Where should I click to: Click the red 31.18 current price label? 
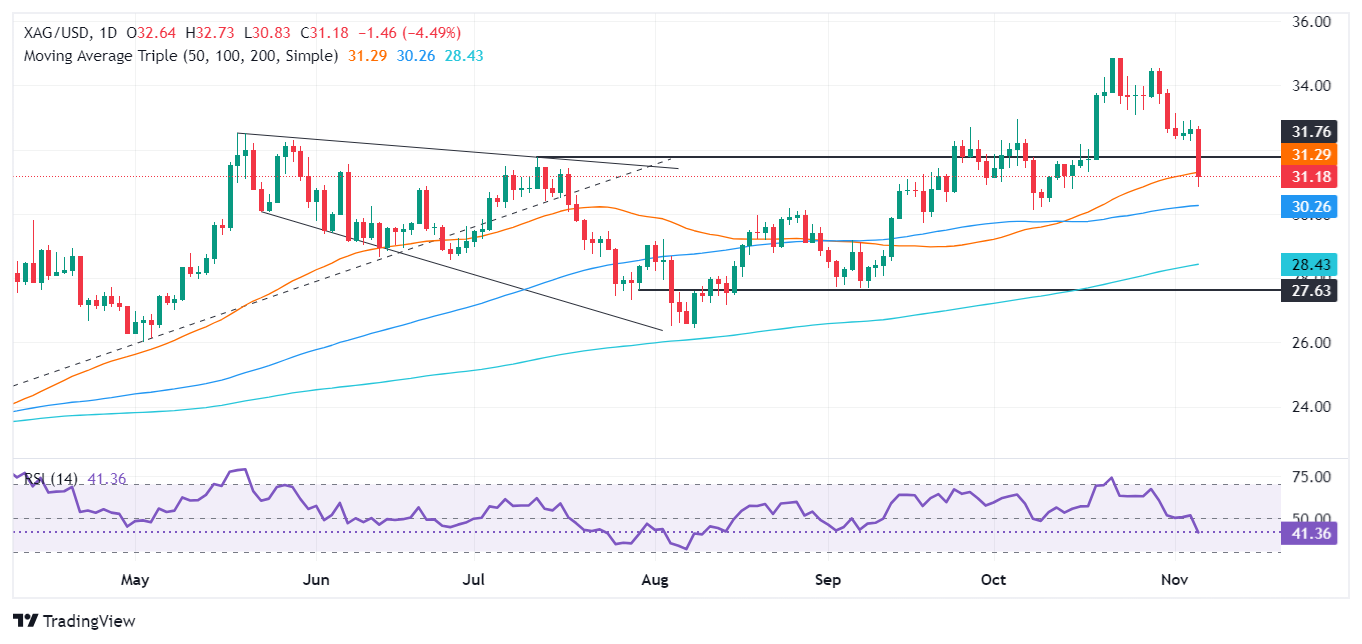click(1309, 177)
